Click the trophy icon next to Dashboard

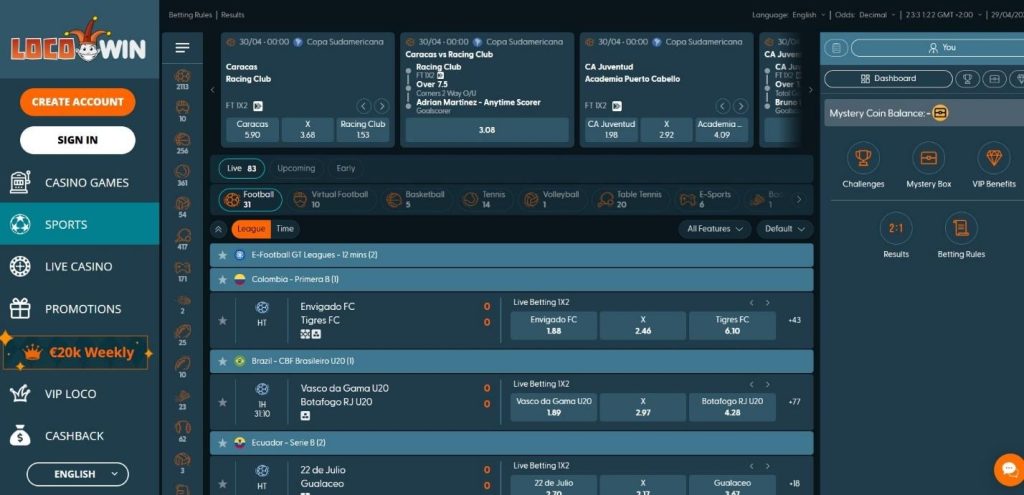(x=967, y=79)
